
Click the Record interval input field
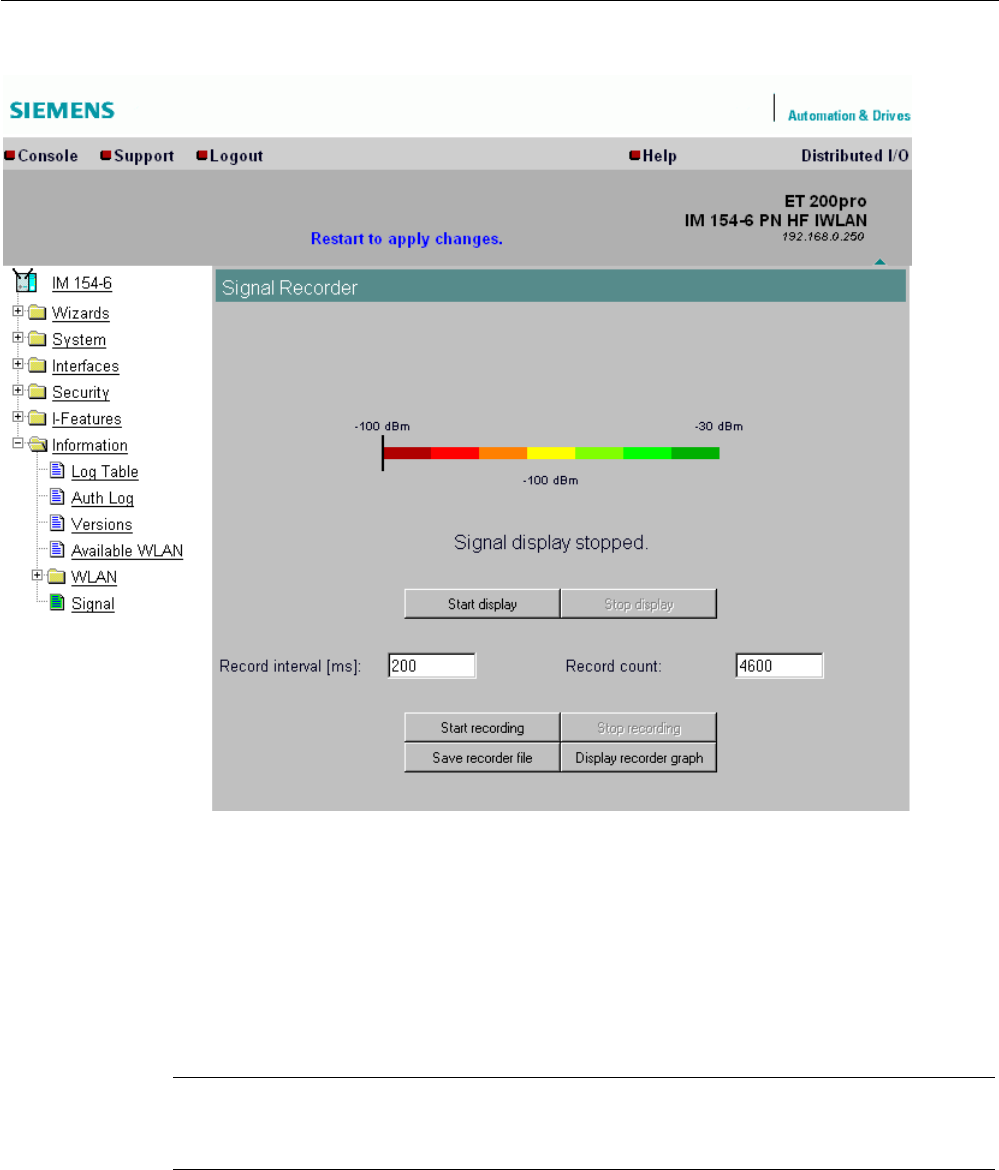click(x=432, y=666)
